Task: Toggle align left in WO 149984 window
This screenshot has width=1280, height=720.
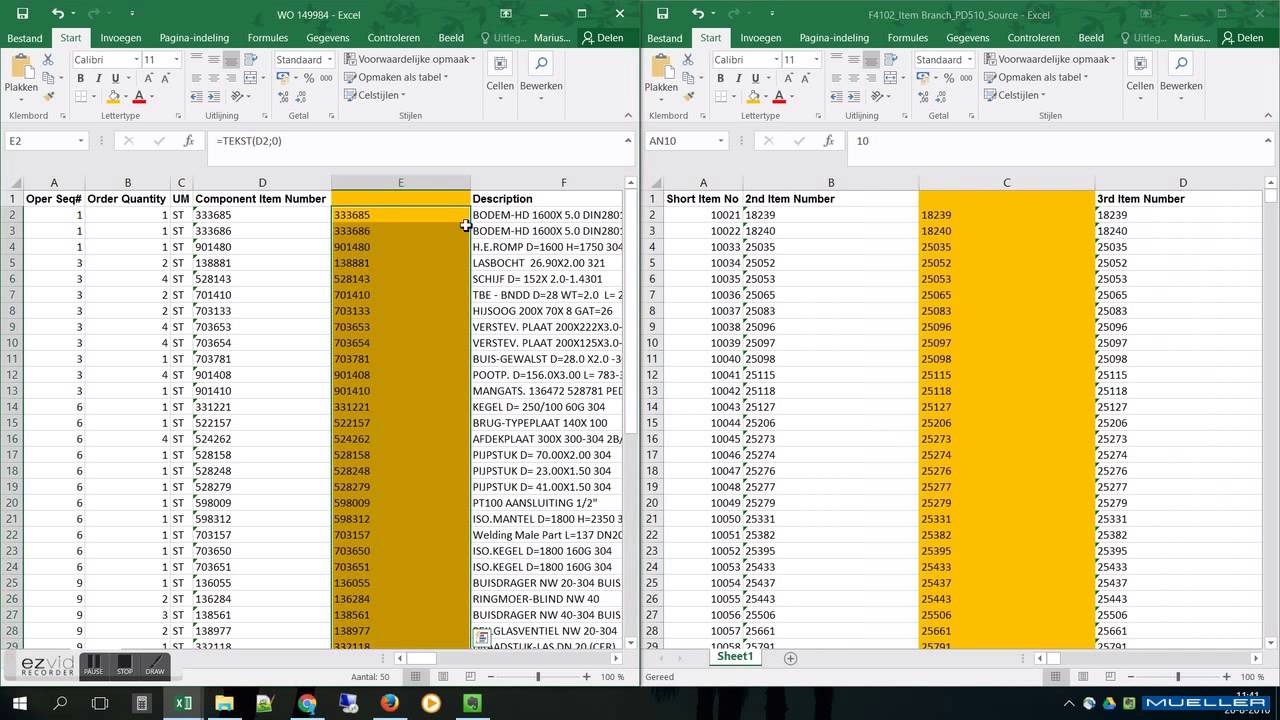Action: pyautogui.click(x=196, y=78)
